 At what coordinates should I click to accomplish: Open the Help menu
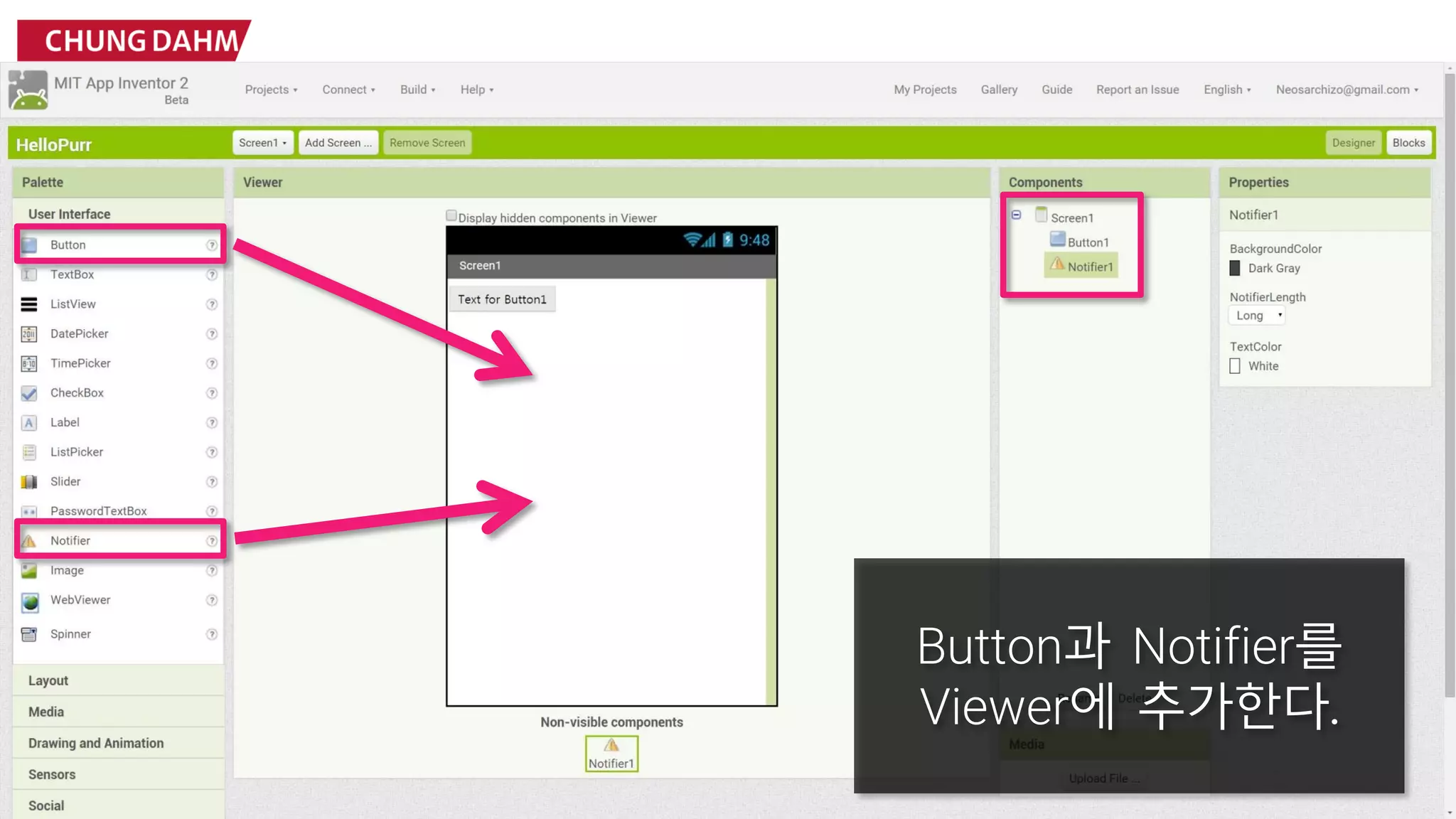pos(476,90)
